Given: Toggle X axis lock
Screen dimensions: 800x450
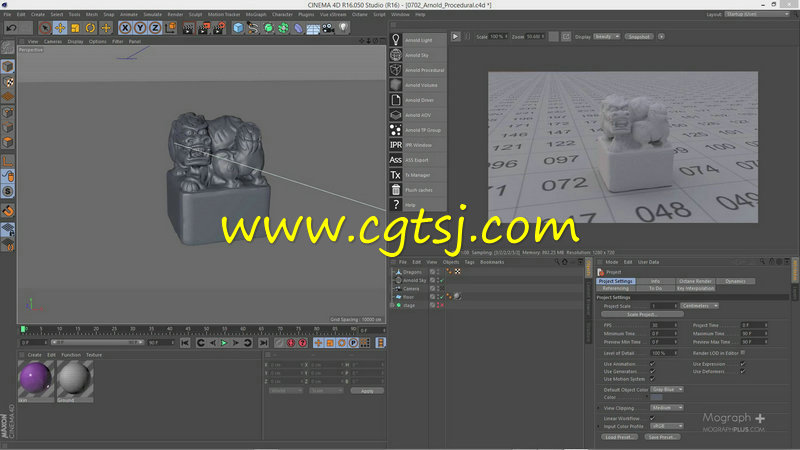Looking at the screenshot, I should (x=125, y=28).
